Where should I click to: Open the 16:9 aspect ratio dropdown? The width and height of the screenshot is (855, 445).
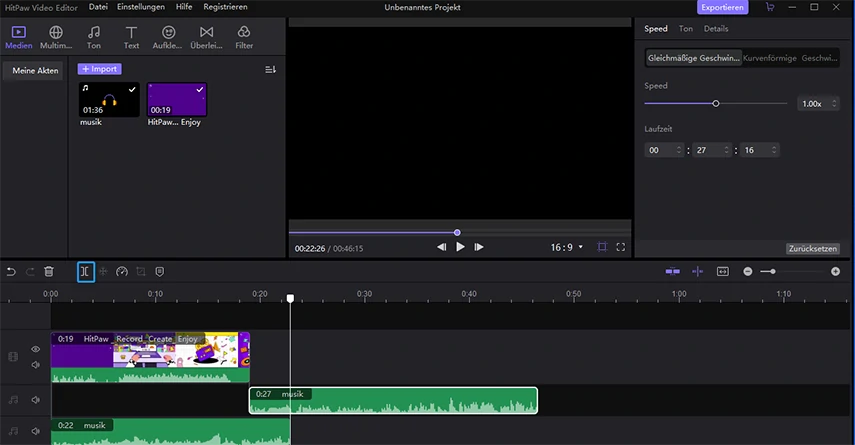(x=567, y=247)
